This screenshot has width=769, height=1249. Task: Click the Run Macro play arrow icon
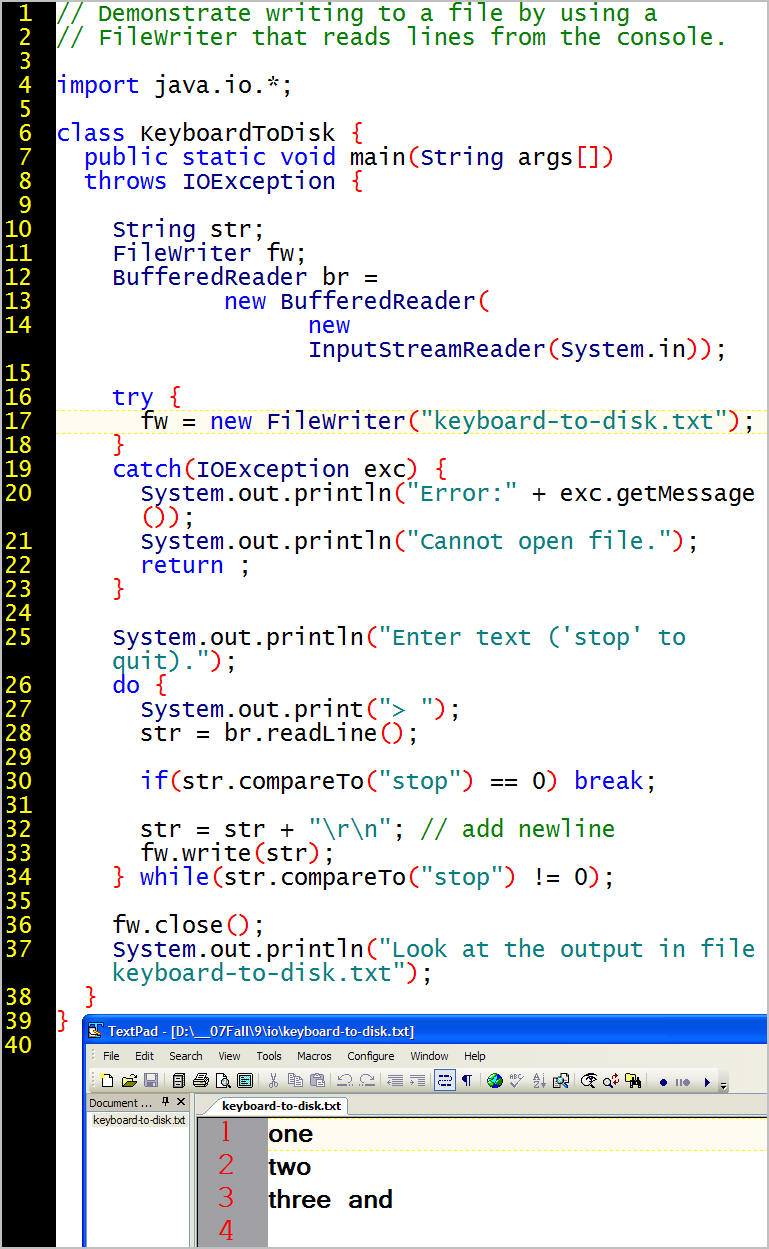pos(707,1082)
